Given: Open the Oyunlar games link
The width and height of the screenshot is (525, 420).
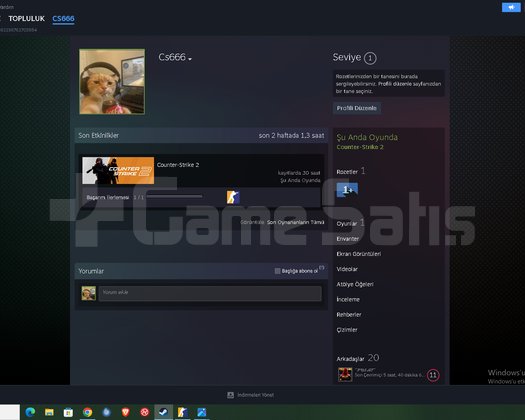Looking at the screenshot, I should pyautogui.click(x=347, y=223).
